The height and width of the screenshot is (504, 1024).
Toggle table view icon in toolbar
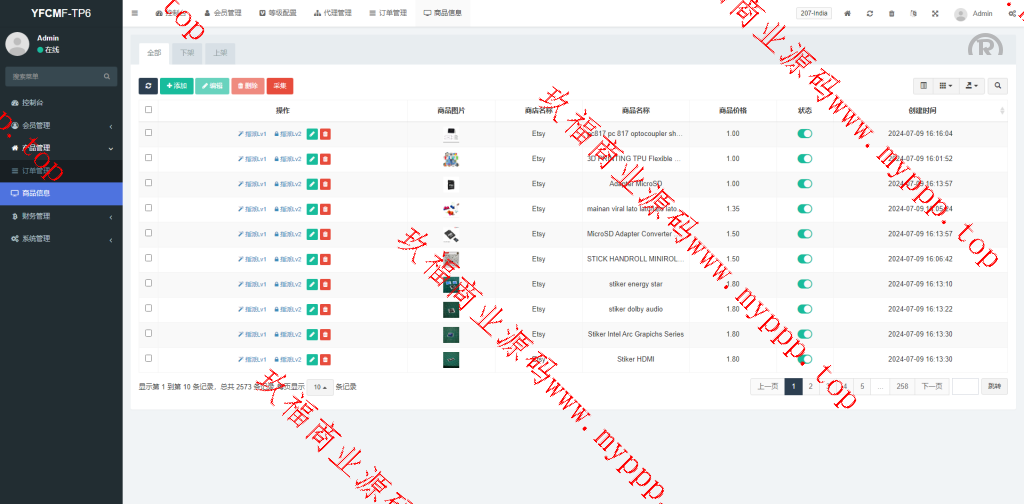coord(924,86)
